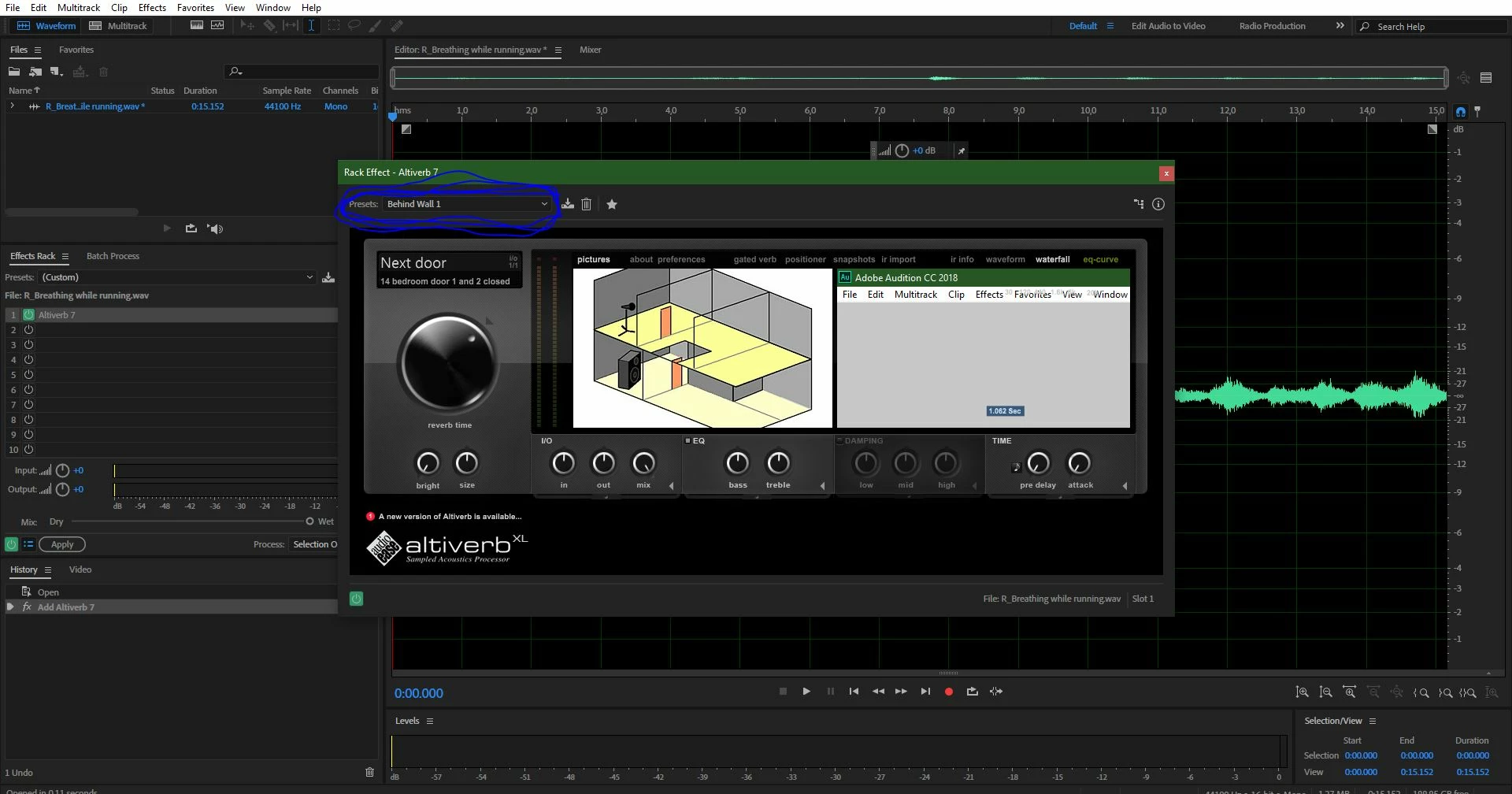1512x794 pixels.
Task: Open the Default workspace menu icon
Action: coord(1110,26)
